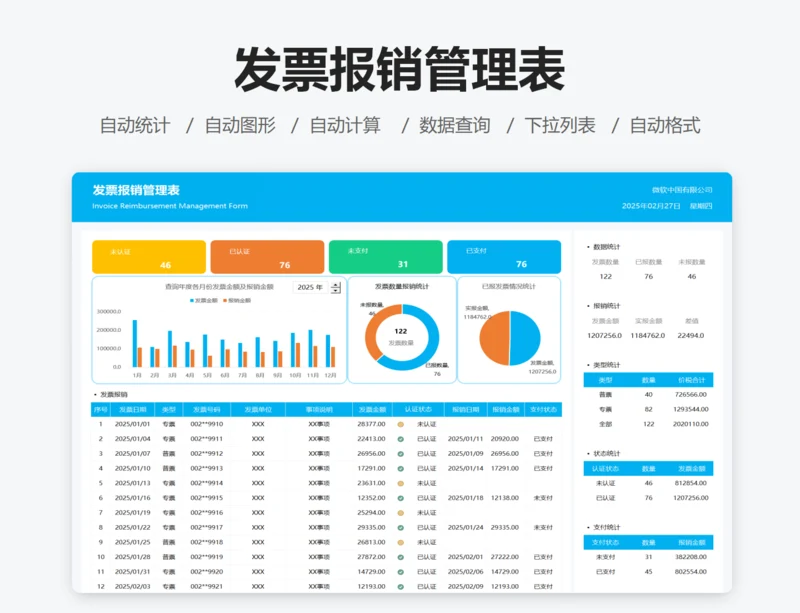
Task: Select the 认证状态 header in 状态统计
Action: point(605,469)
